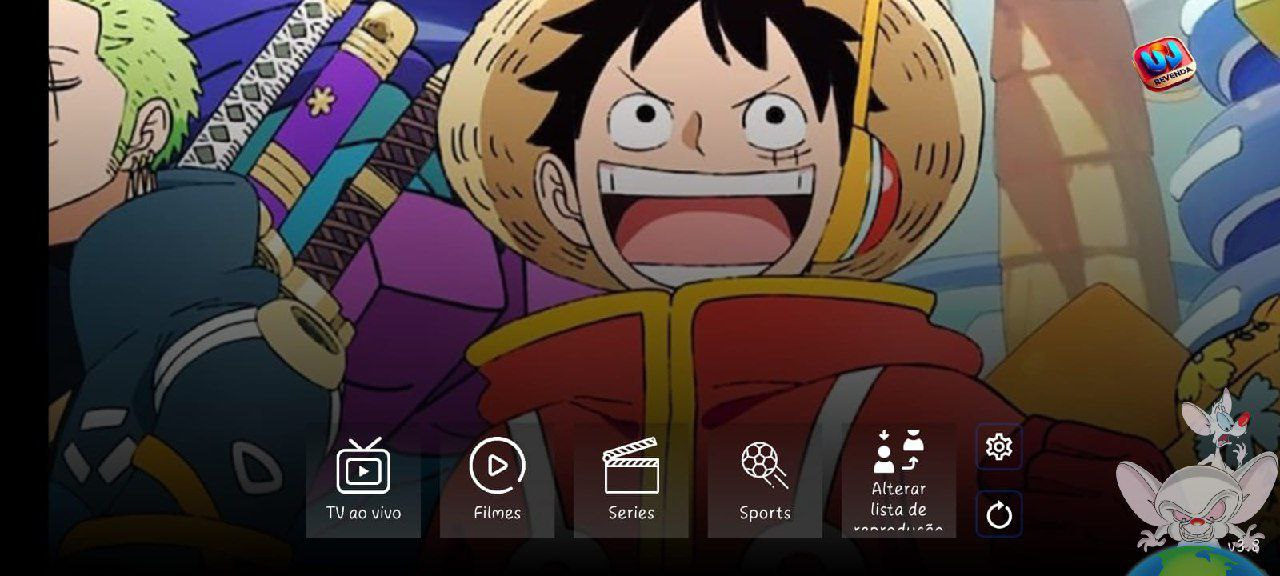
Task: Click the circular play icon for Filmes
Action: tap(497, 465)
